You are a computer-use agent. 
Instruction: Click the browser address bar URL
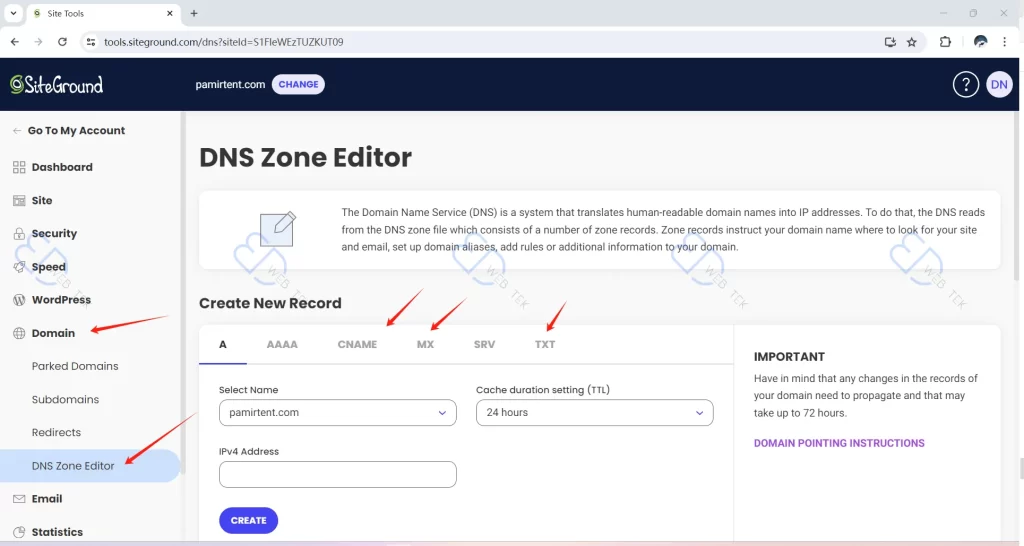[223, 42]
